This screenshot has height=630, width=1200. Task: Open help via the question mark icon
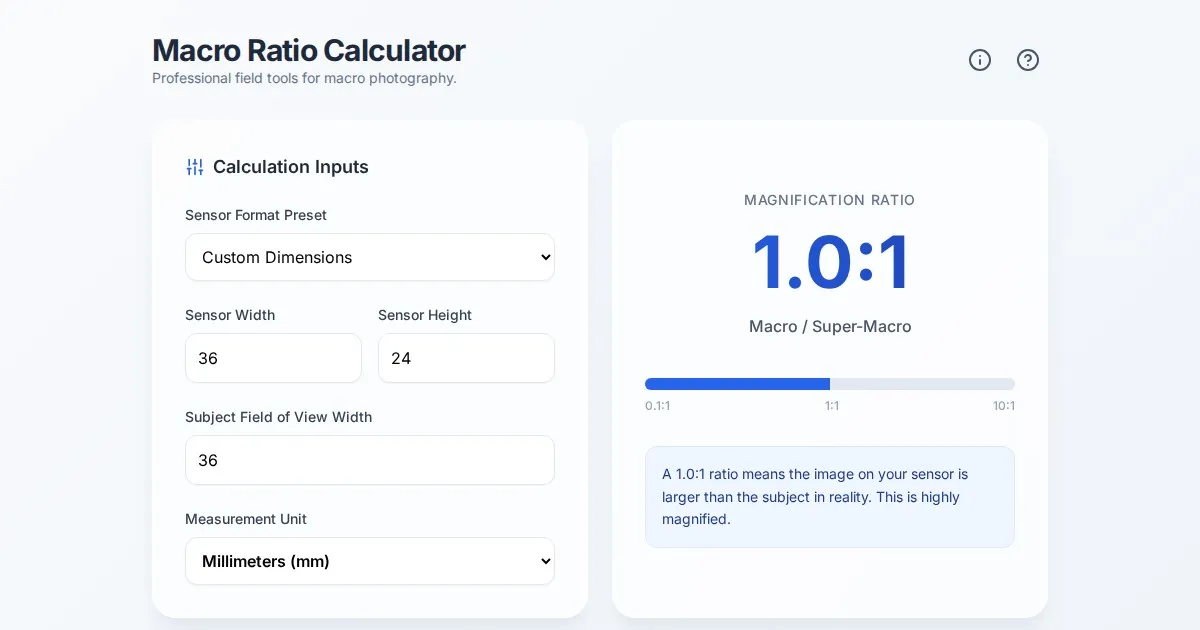click(x=1028, y=60)
